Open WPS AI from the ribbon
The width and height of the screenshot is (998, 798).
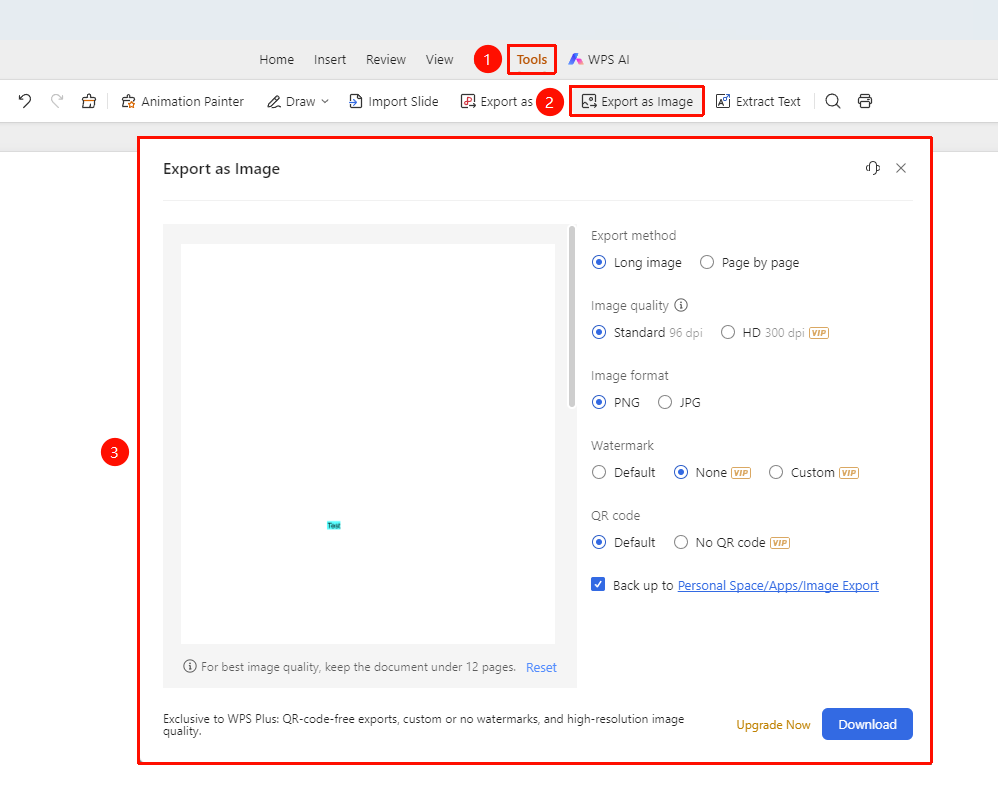click(x=599, y=59)
